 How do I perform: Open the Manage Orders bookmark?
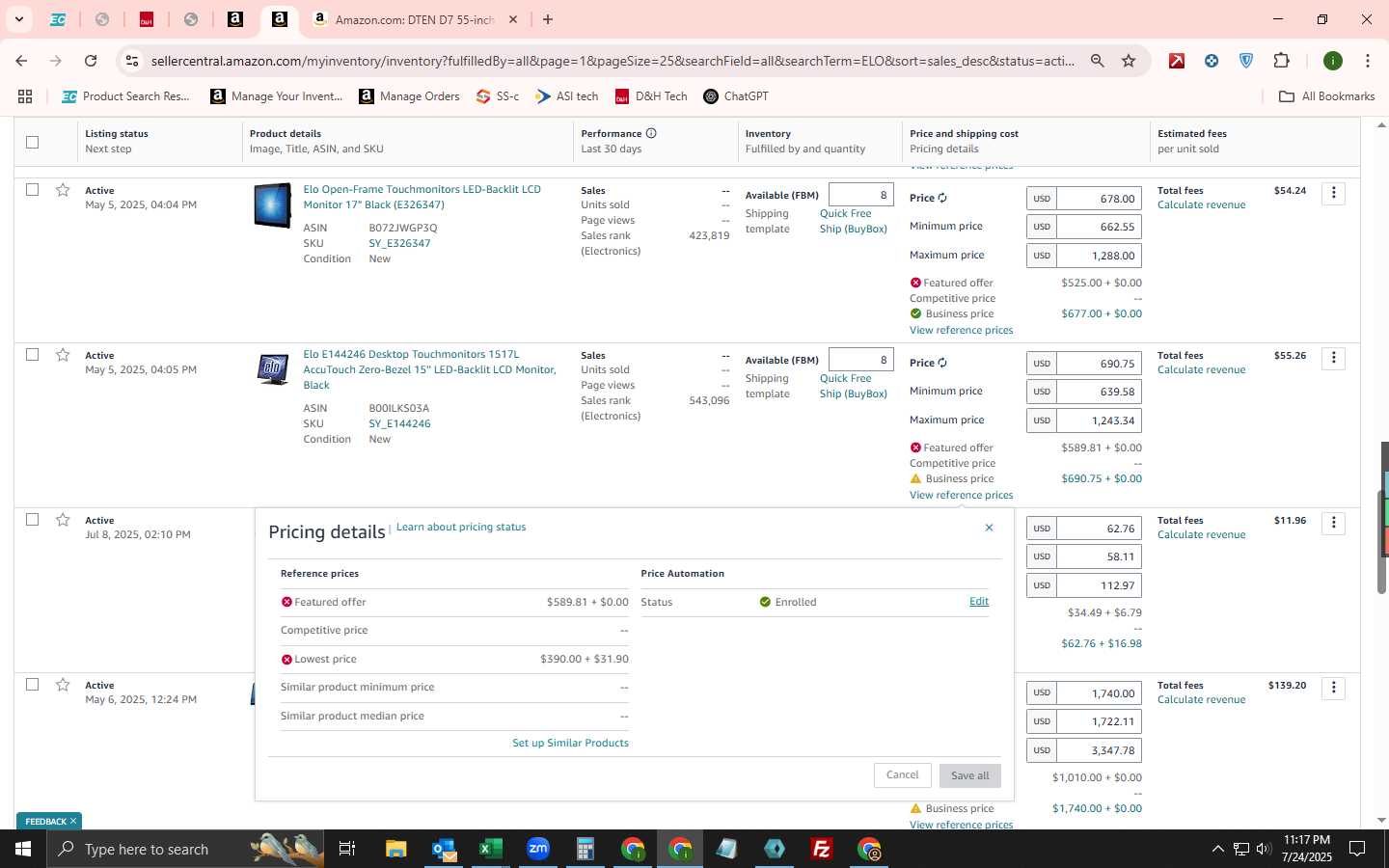point(409,96)
